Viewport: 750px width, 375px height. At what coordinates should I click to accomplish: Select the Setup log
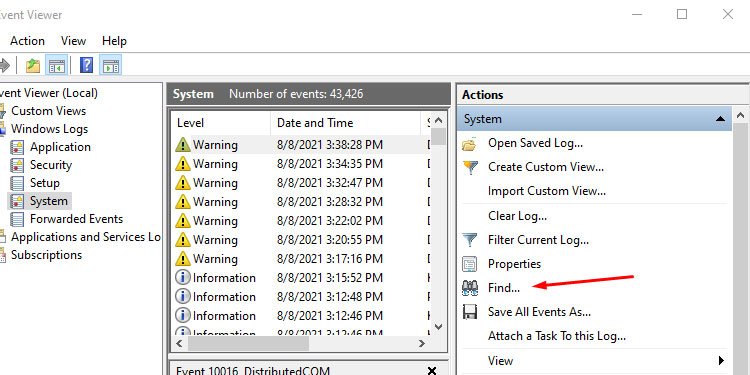coord(45,183)
